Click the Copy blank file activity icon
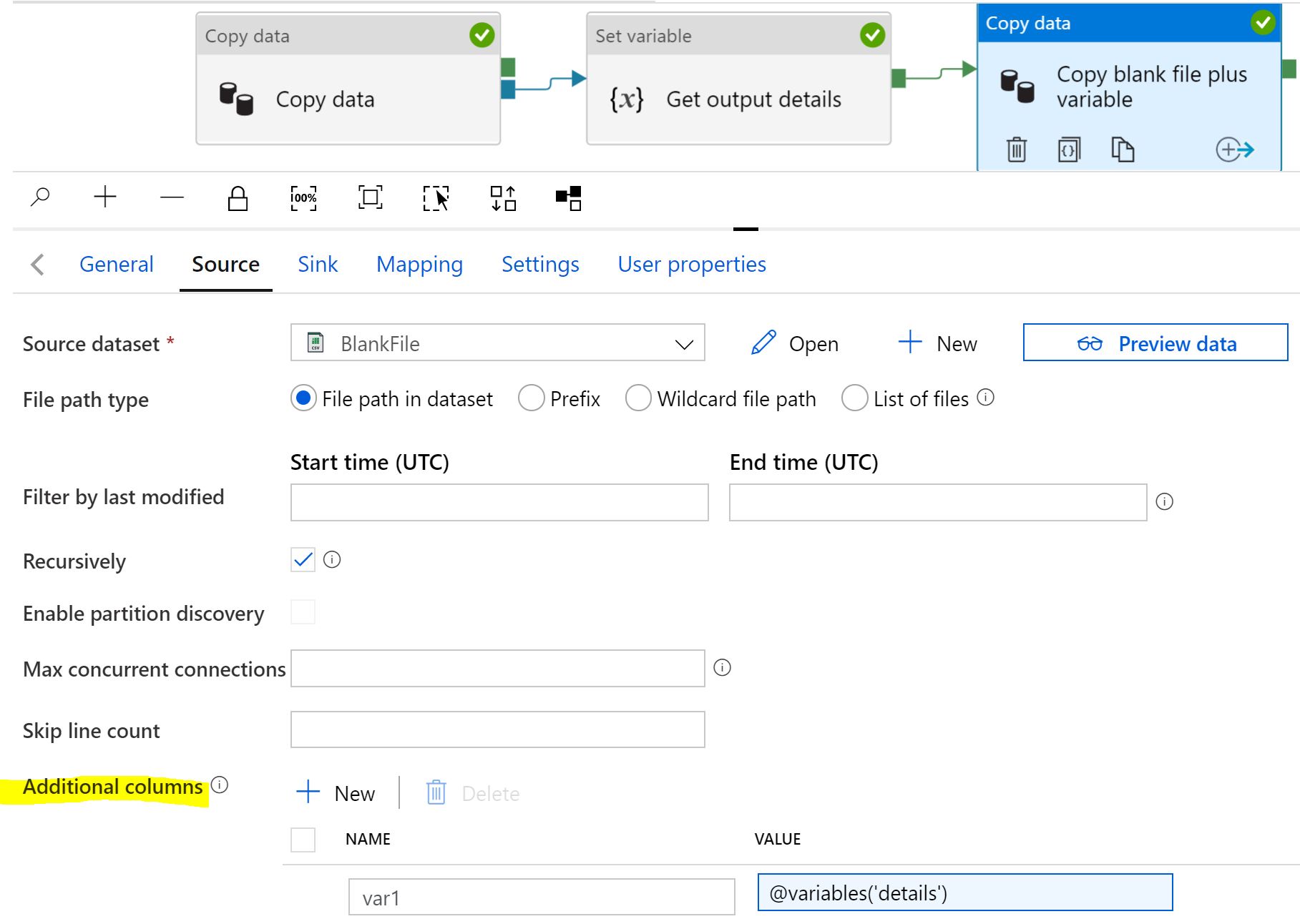 (1017, 87)
